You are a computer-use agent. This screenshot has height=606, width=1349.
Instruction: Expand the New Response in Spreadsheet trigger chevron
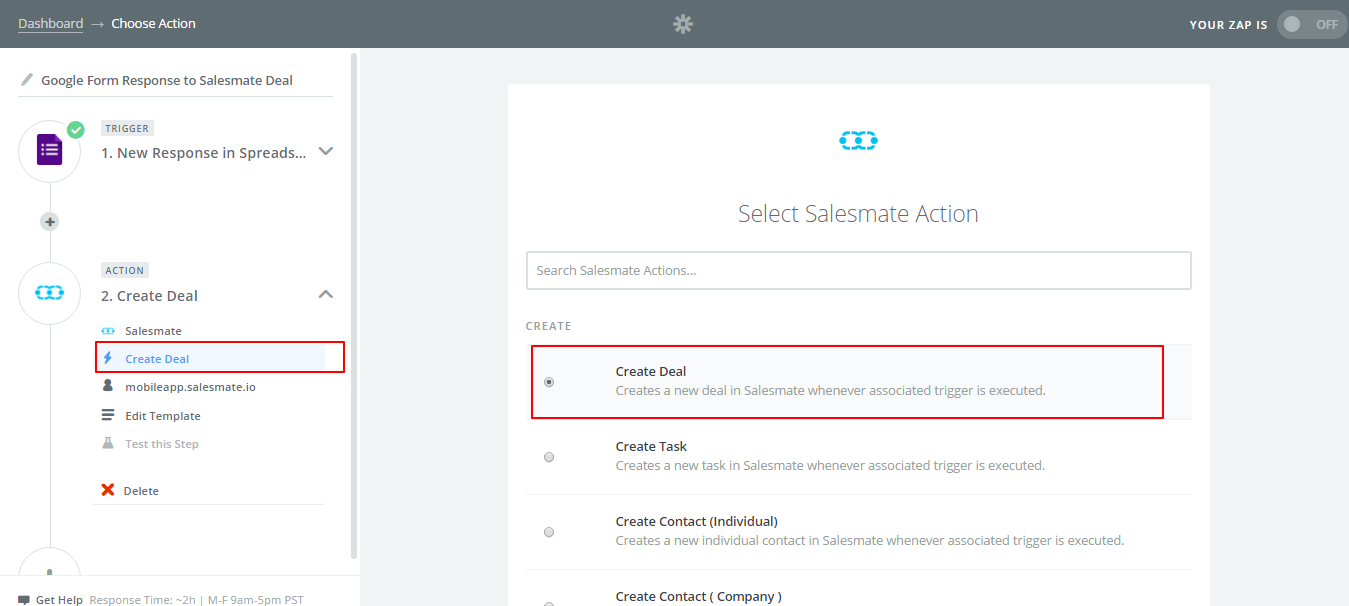(325, 151)
